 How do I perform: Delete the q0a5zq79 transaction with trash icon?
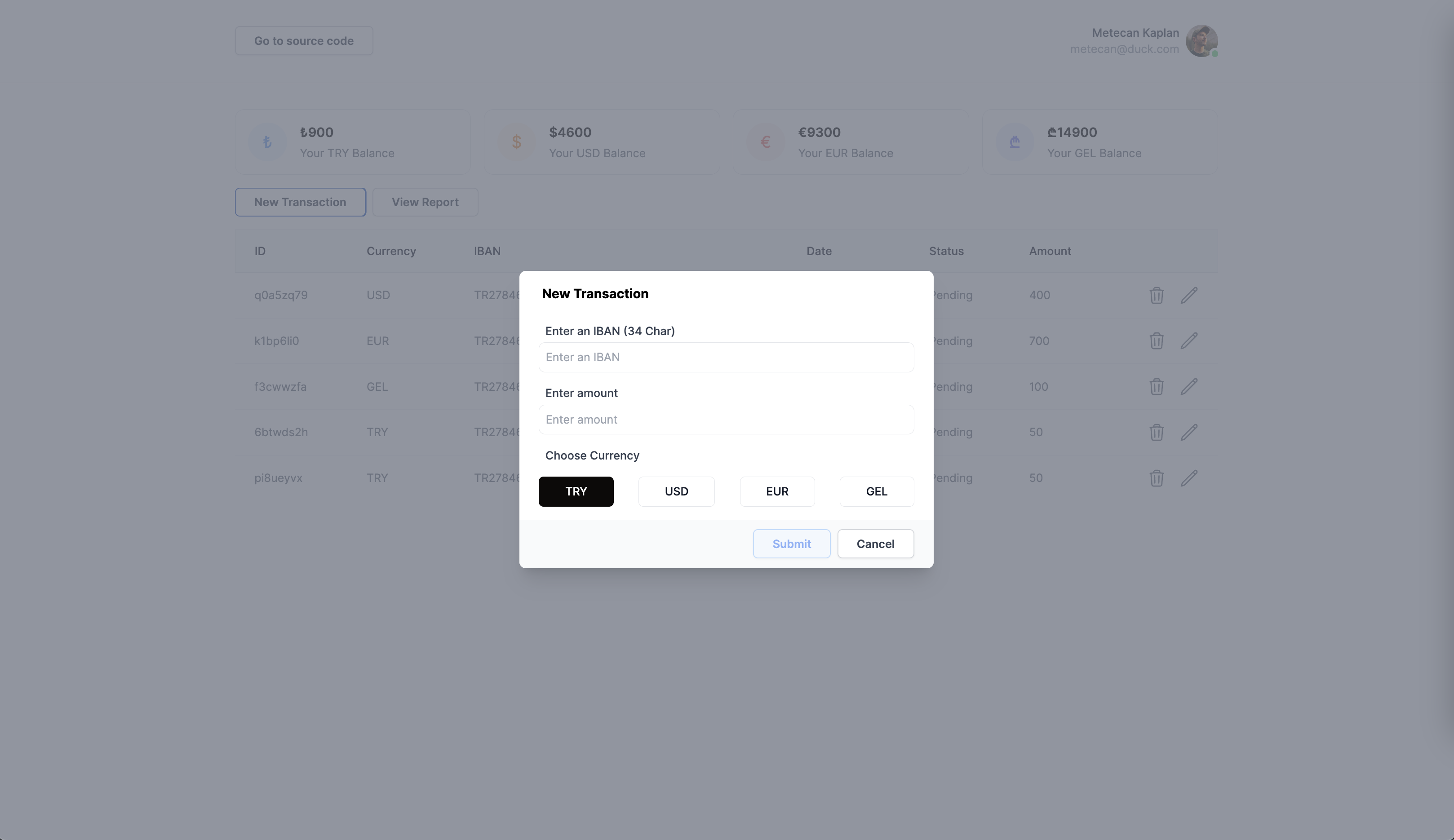[1156, 295]
